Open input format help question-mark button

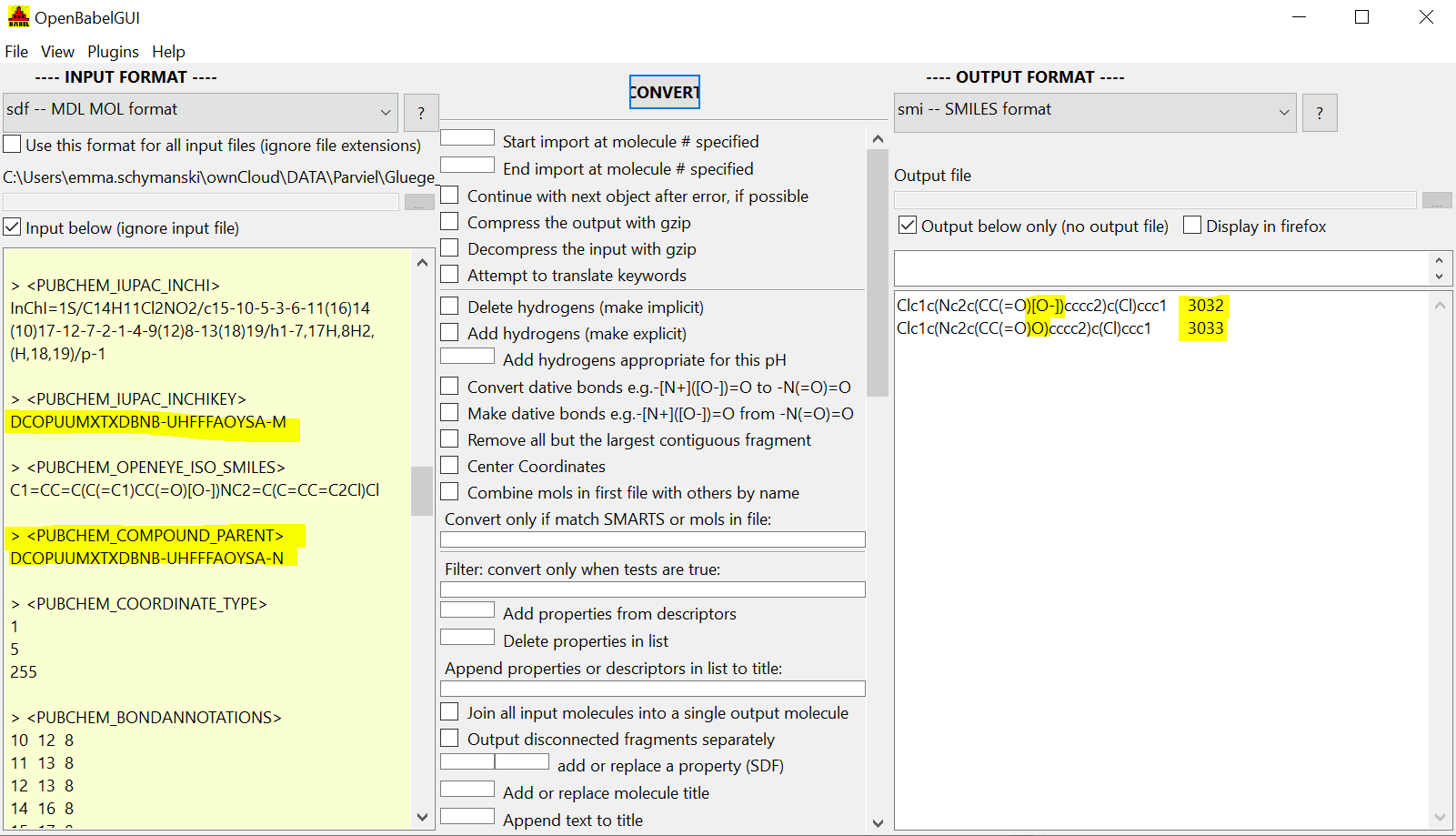[421, 113]
